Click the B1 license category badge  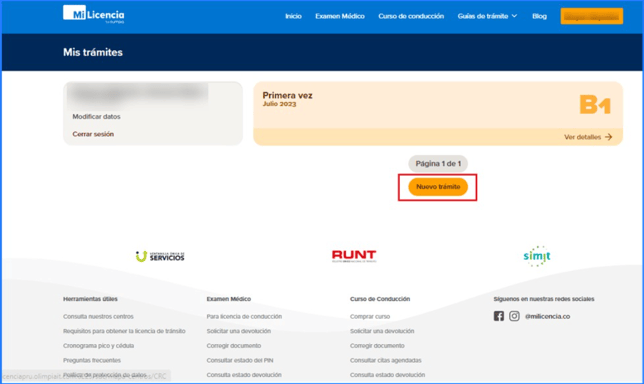click(x=595, y=105)
